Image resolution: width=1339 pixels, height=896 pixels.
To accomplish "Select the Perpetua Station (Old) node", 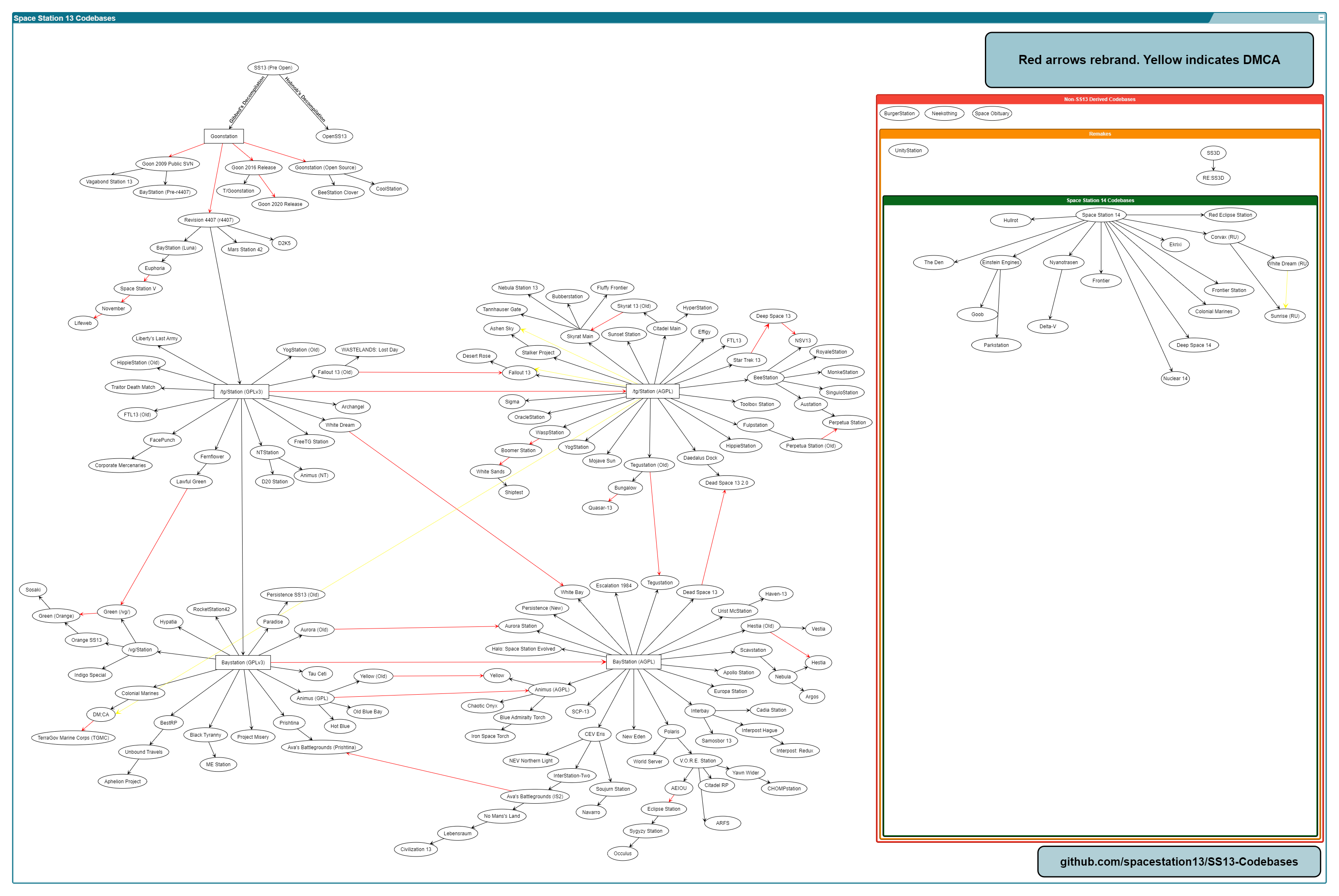I will 811,446.
